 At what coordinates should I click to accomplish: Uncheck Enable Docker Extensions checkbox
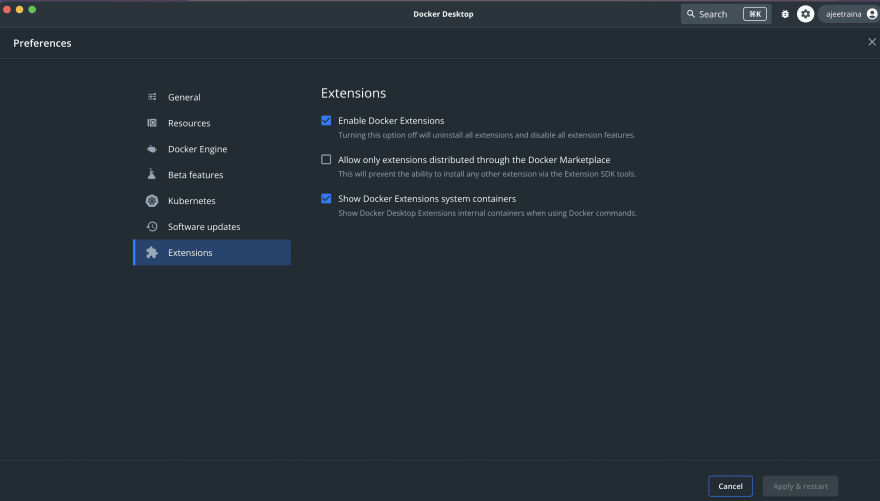pyautogui.click(x=326, y=121)
